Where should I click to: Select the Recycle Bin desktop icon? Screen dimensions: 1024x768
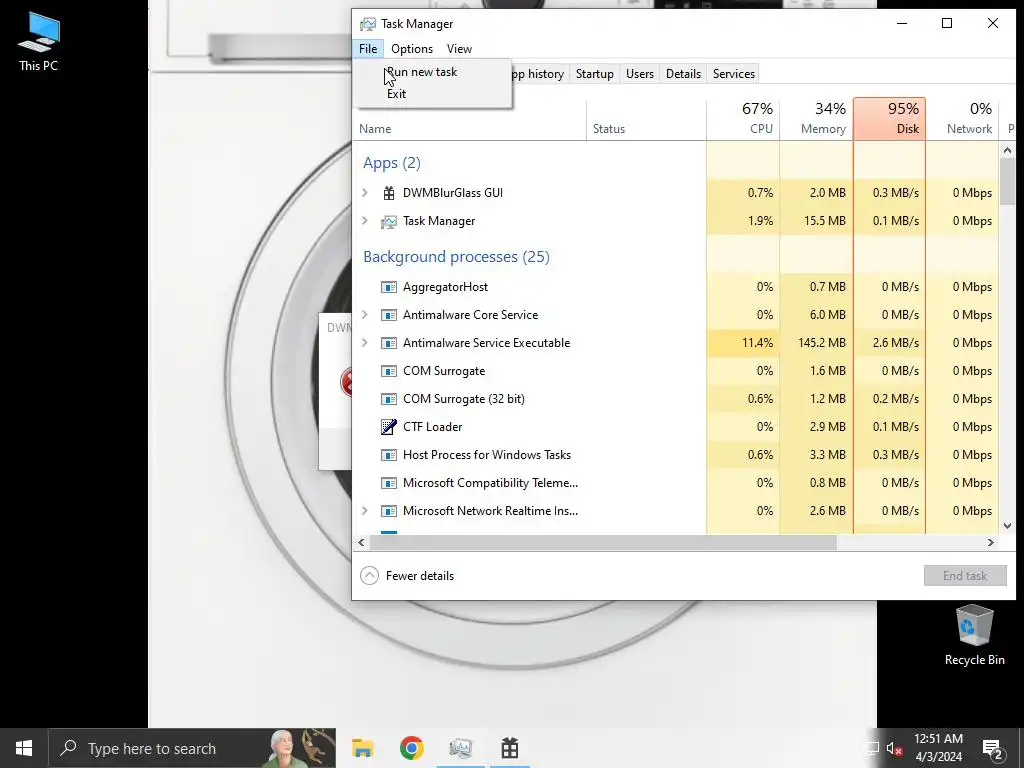974,635
